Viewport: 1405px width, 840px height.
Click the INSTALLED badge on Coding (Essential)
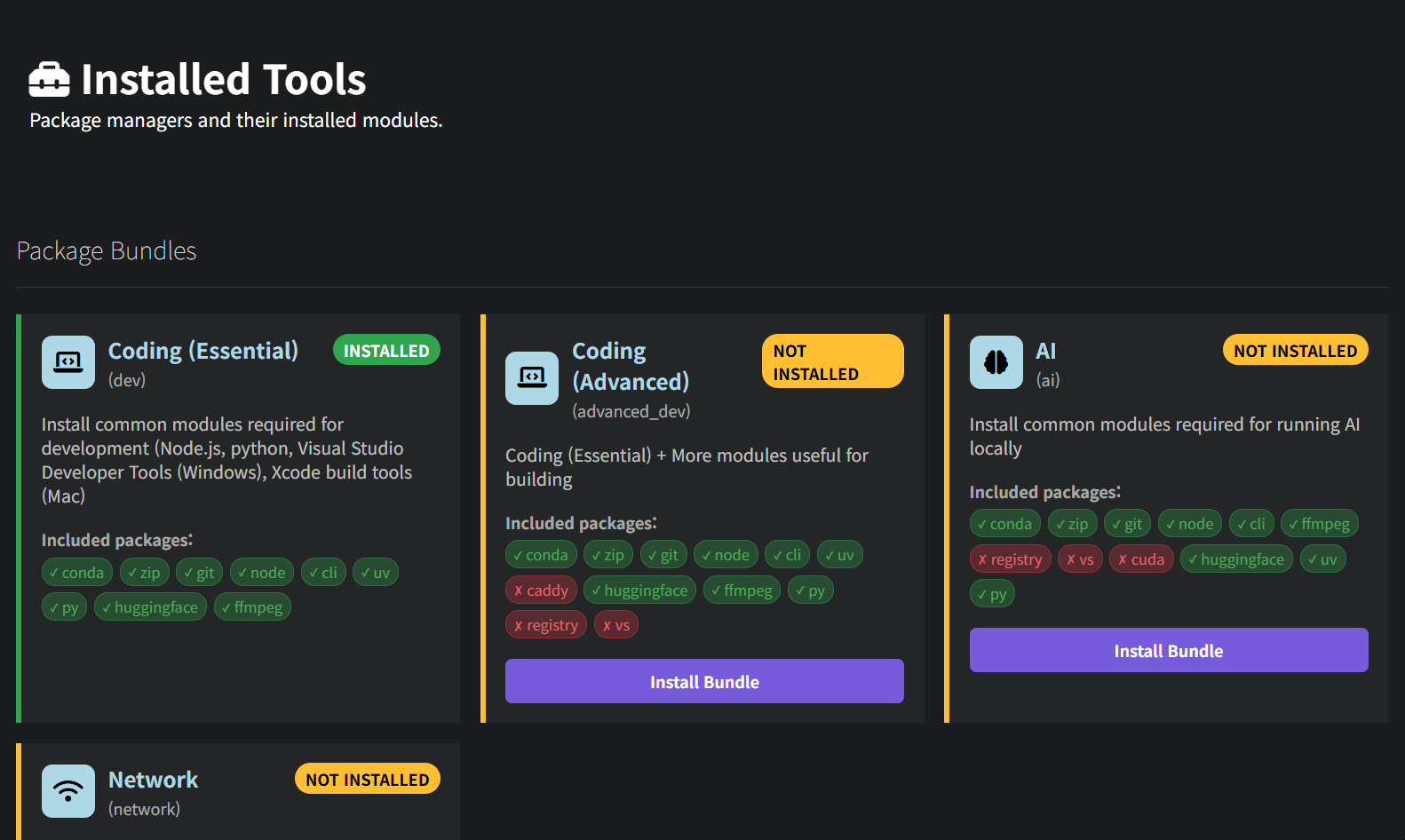pos(386,350)
